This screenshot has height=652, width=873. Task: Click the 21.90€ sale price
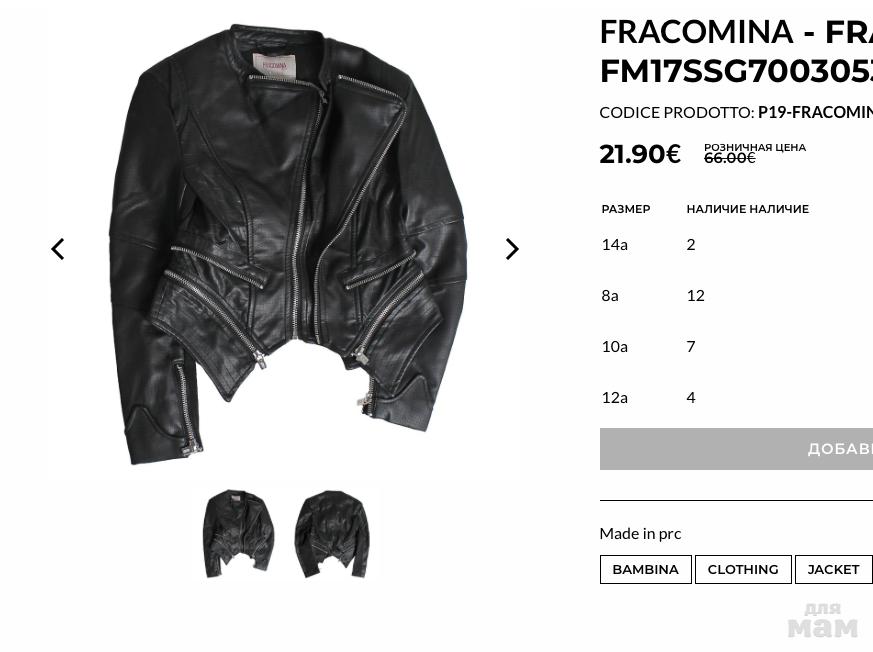640,154
